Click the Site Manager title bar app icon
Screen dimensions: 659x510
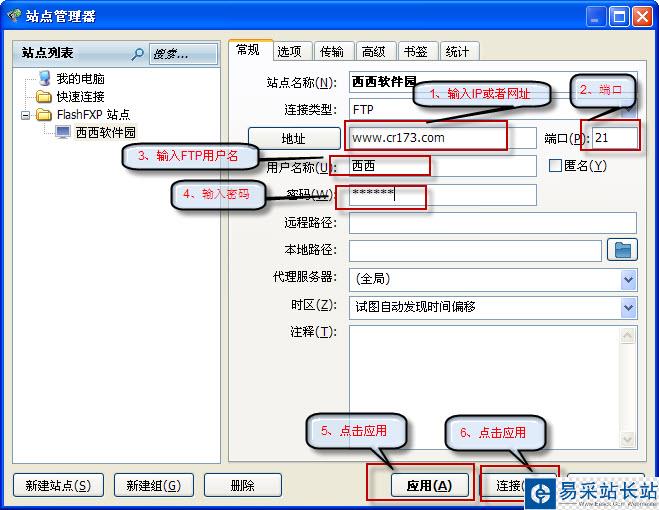pyautogui.click(x=14, y=16)
